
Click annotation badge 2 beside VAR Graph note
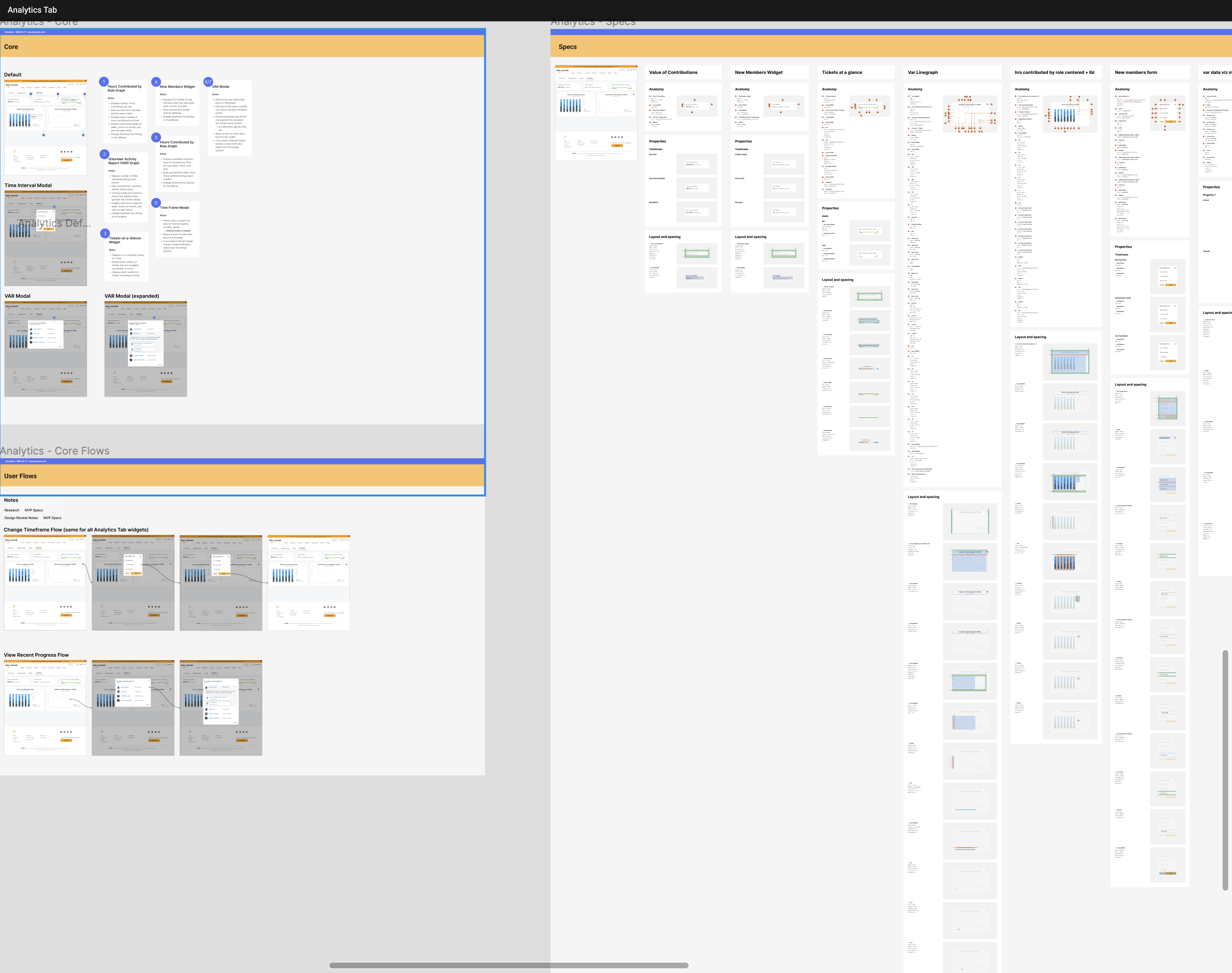(104, 154)
